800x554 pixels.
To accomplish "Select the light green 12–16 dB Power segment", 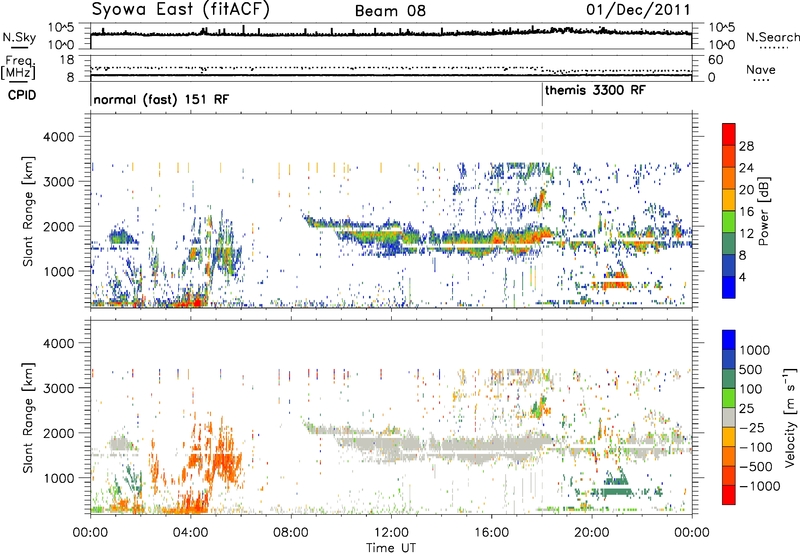I will coord(729,222).
